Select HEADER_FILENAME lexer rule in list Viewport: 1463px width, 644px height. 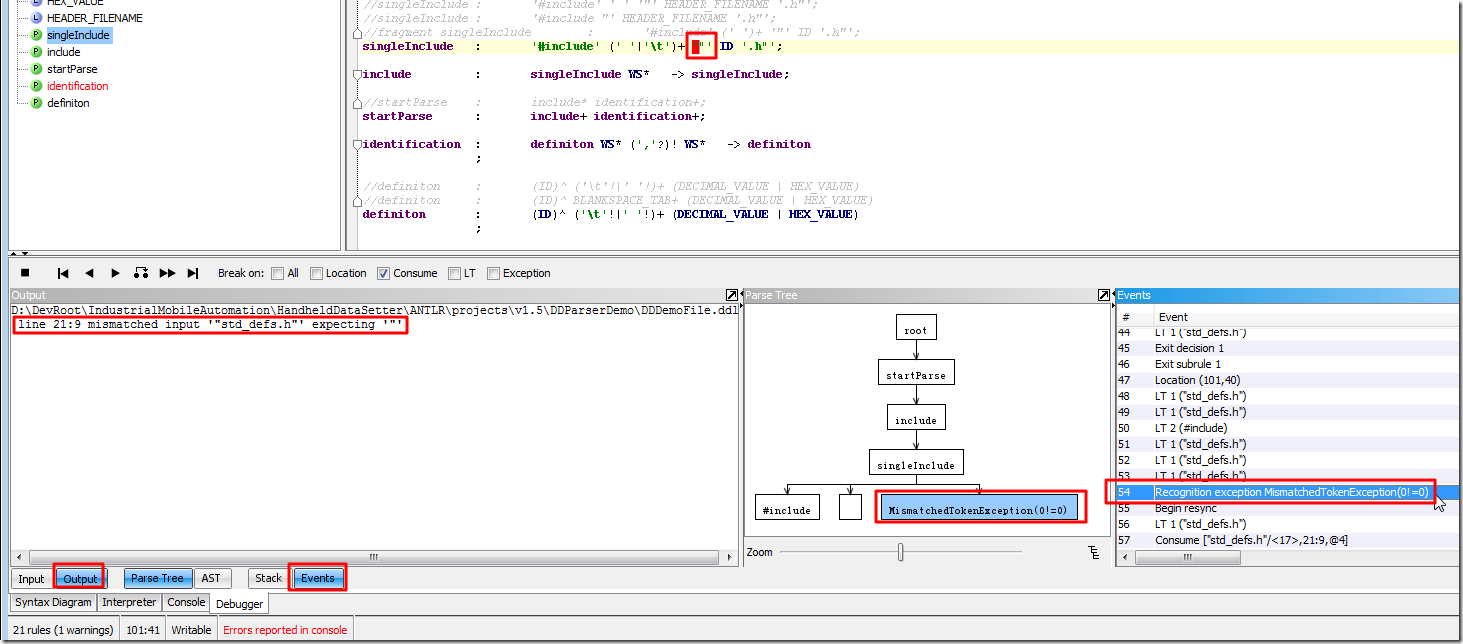(x=94, y=18)
